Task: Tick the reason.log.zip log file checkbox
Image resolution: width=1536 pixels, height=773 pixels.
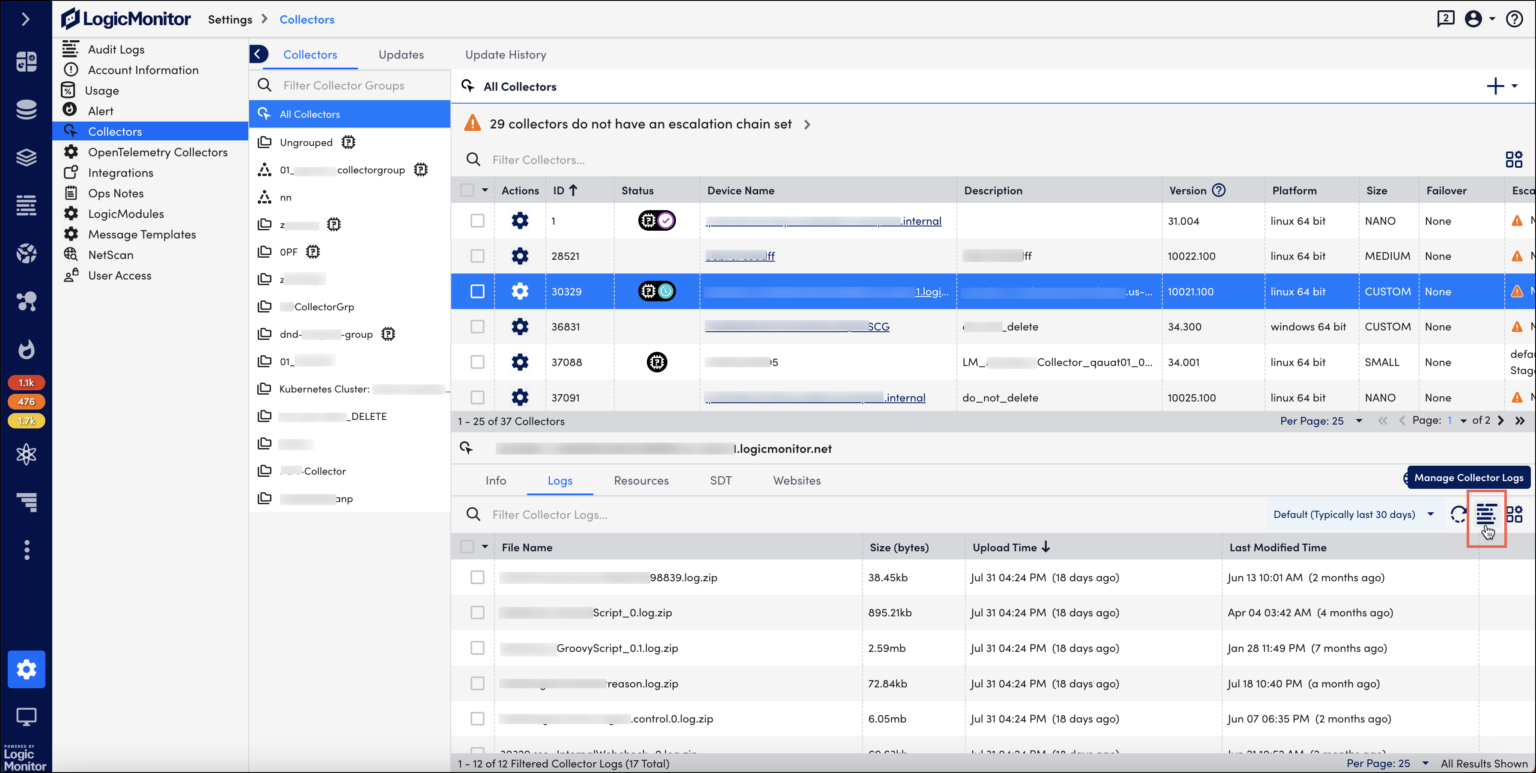Action: (477, 684)
